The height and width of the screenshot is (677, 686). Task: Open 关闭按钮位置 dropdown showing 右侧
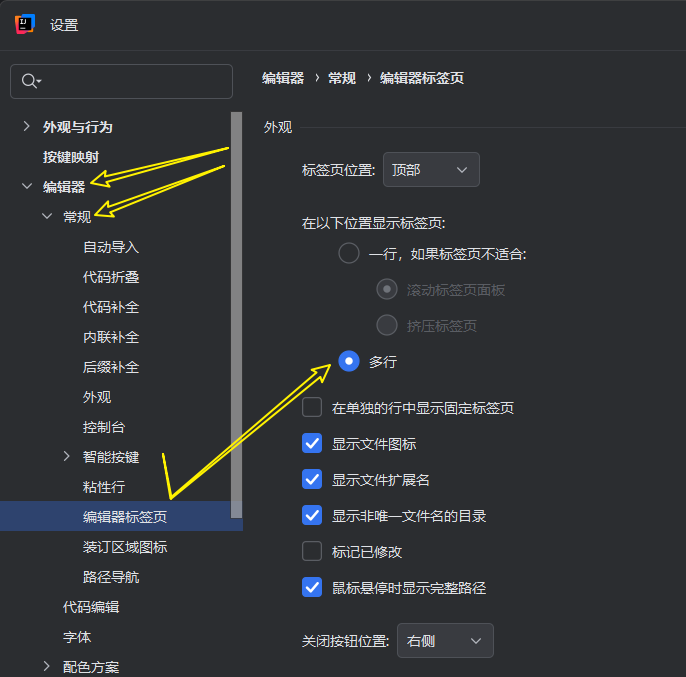pos(445,640)
